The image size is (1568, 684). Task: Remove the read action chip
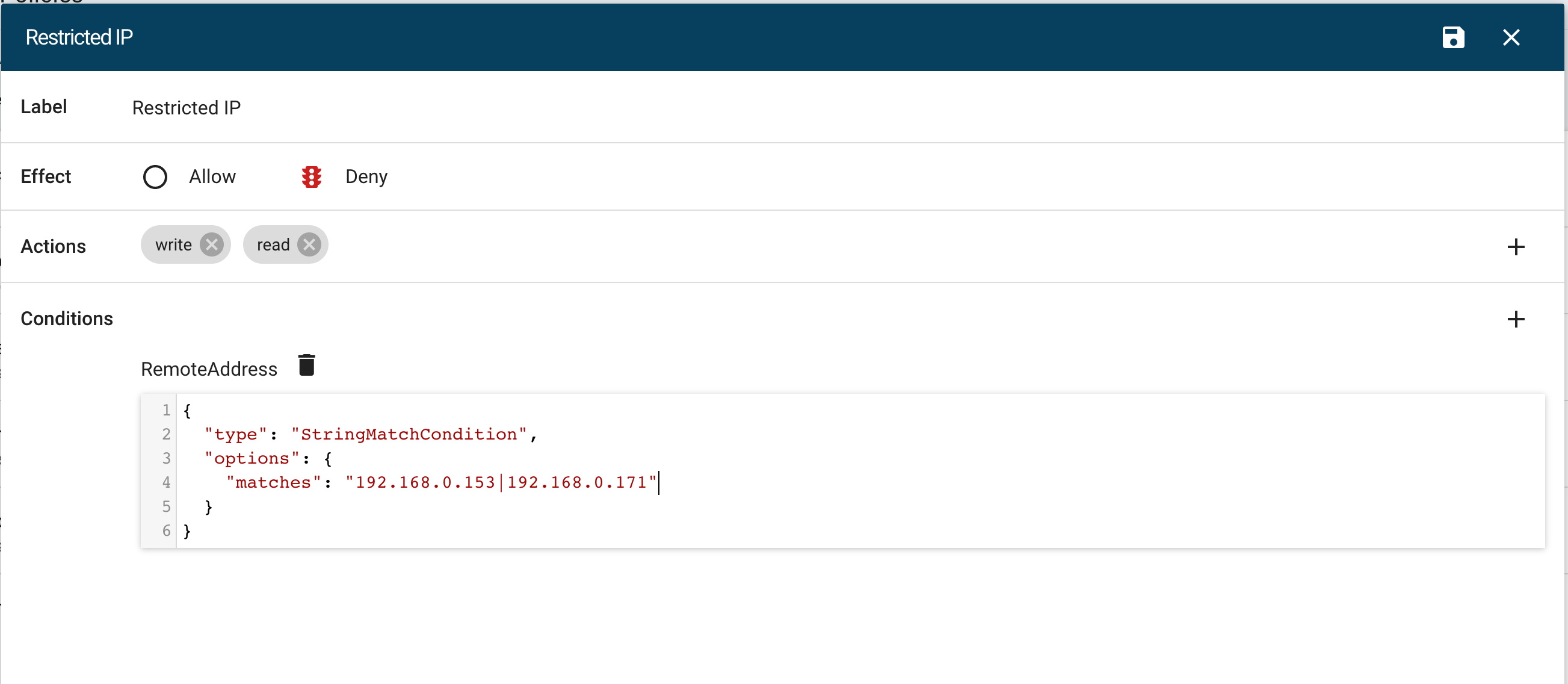(309, 245)
